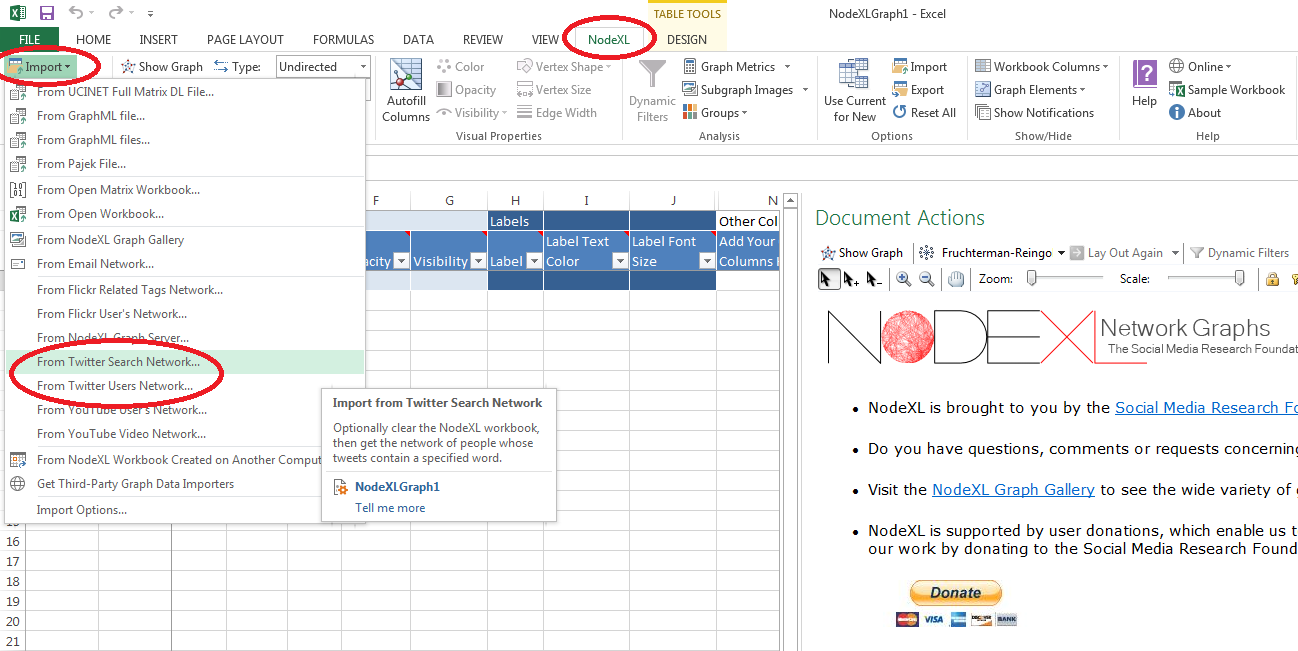Viewport: 1298px width, 651px height.
Task: Open the Visibility column filter arrow
Action: 477,262
